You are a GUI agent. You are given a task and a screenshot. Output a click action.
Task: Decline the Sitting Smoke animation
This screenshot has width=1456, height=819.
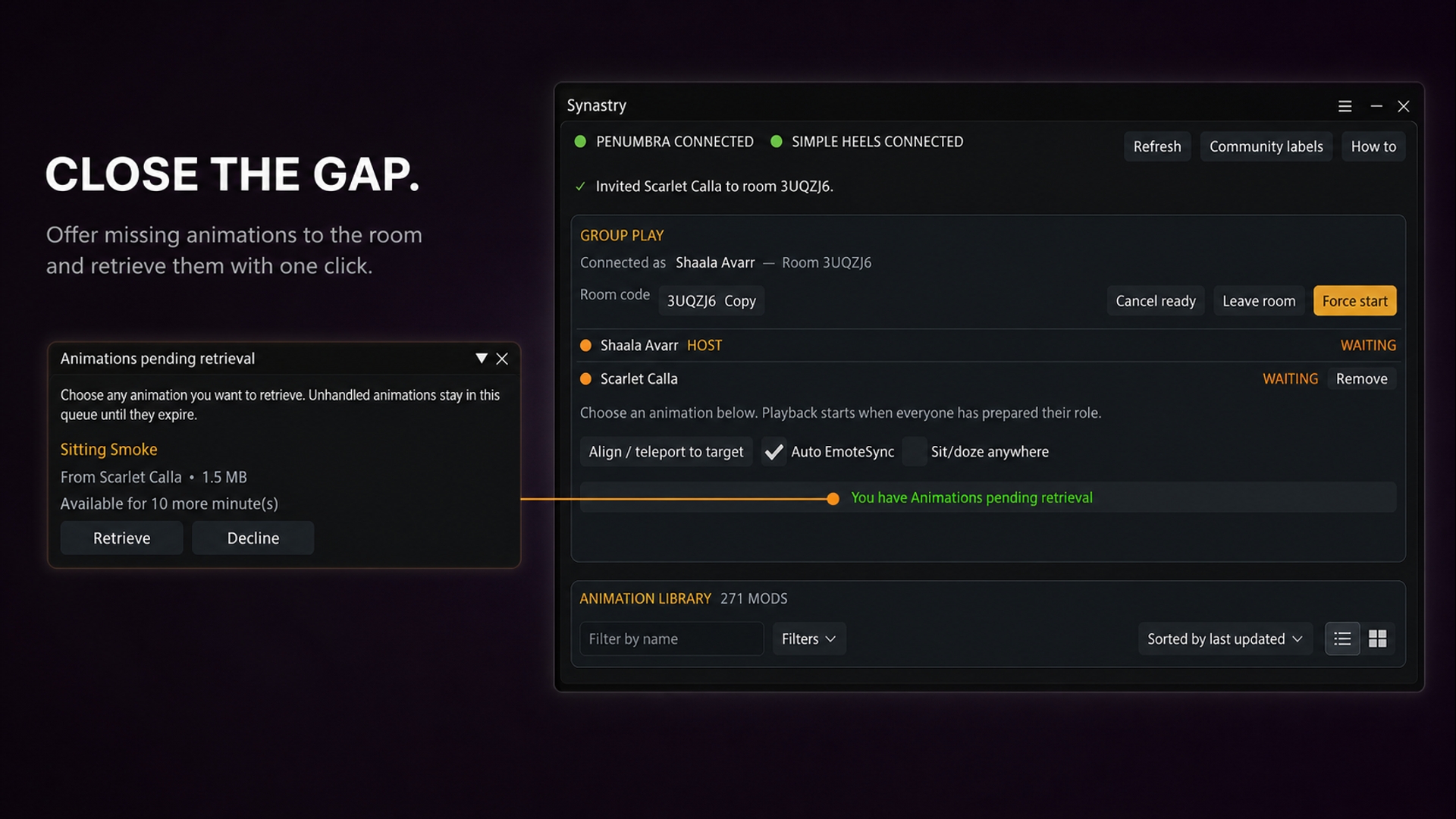click(253, 538)
